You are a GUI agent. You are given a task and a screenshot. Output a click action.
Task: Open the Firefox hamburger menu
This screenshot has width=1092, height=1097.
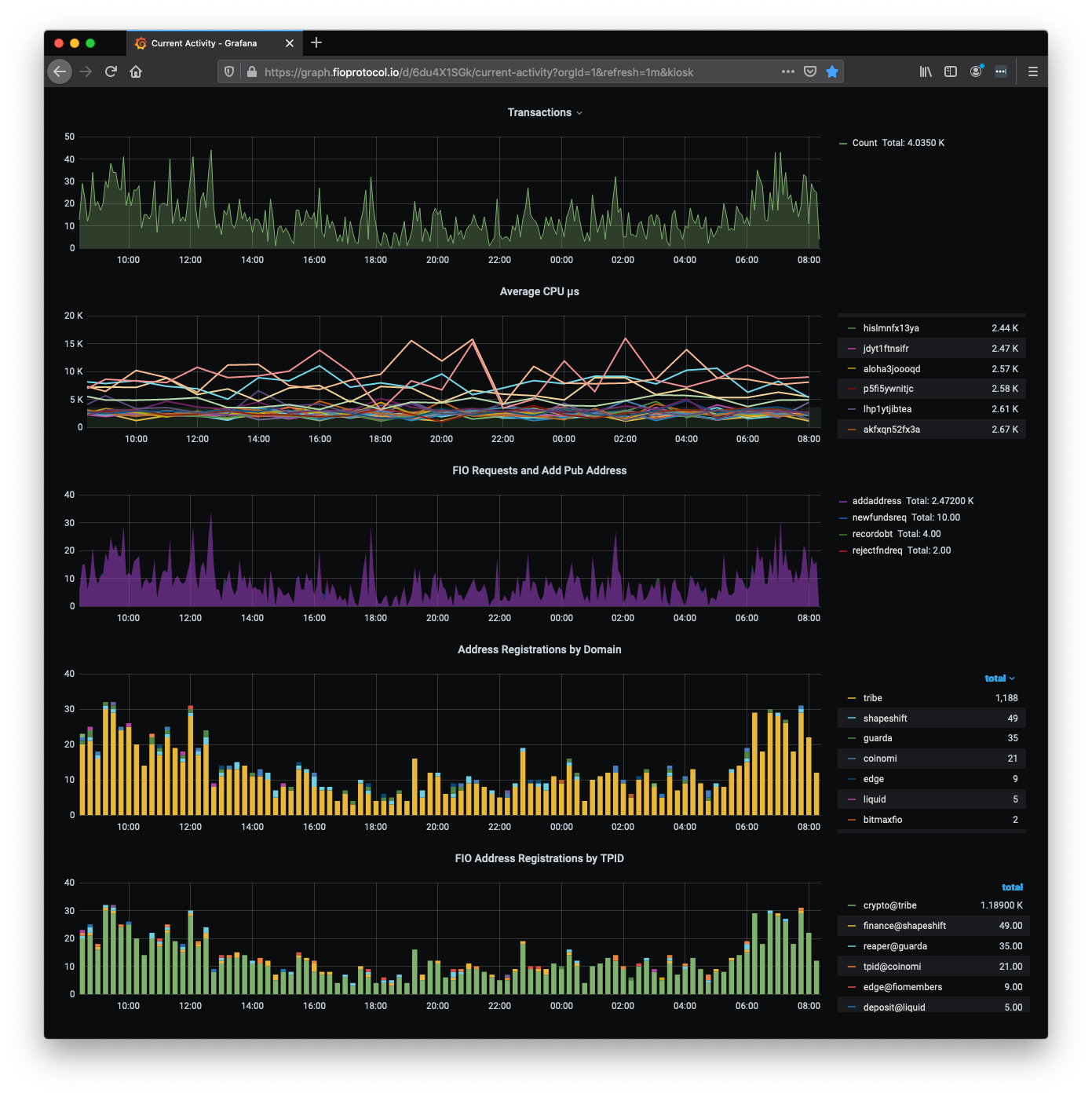coord(1032,71)
